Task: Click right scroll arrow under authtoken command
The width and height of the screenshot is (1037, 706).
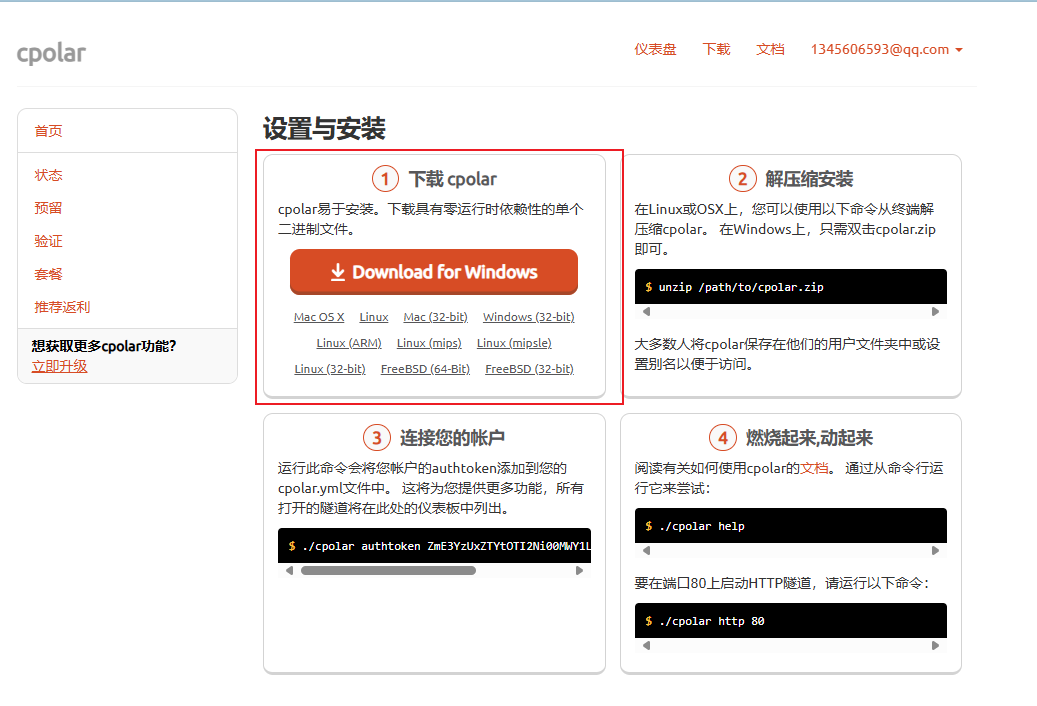Action: pos(579,570)
